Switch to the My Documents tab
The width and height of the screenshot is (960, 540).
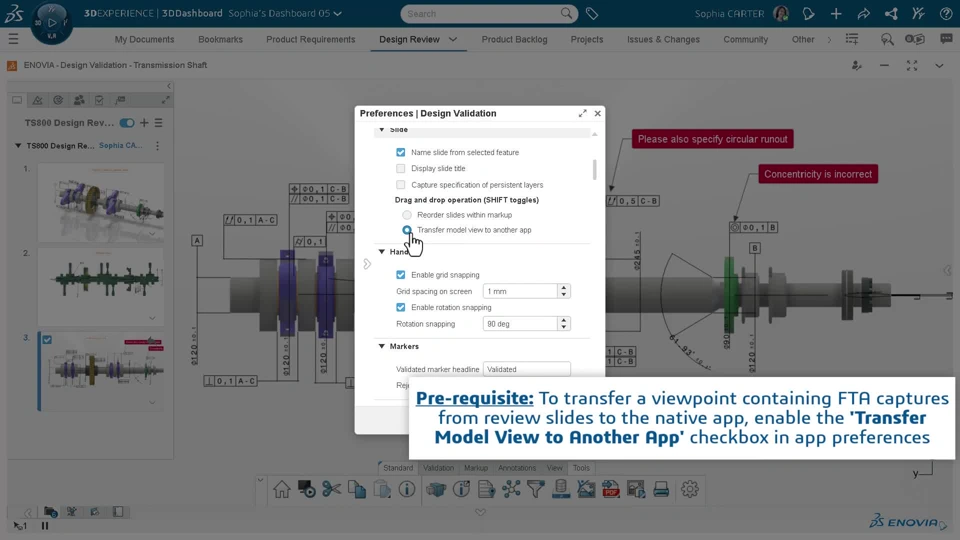click(144, 39)
